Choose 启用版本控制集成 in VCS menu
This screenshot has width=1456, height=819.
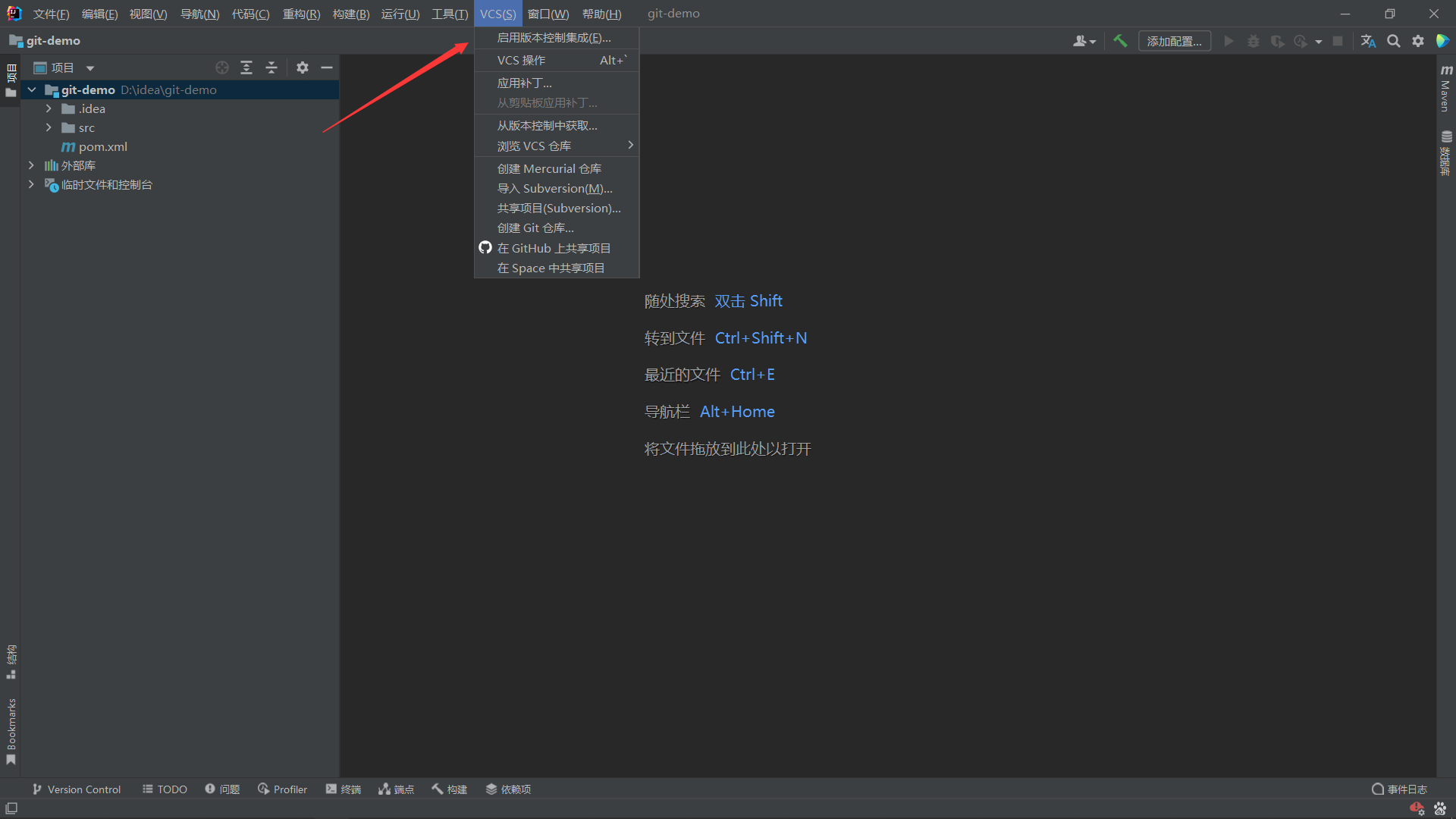[x=557, y=37]
